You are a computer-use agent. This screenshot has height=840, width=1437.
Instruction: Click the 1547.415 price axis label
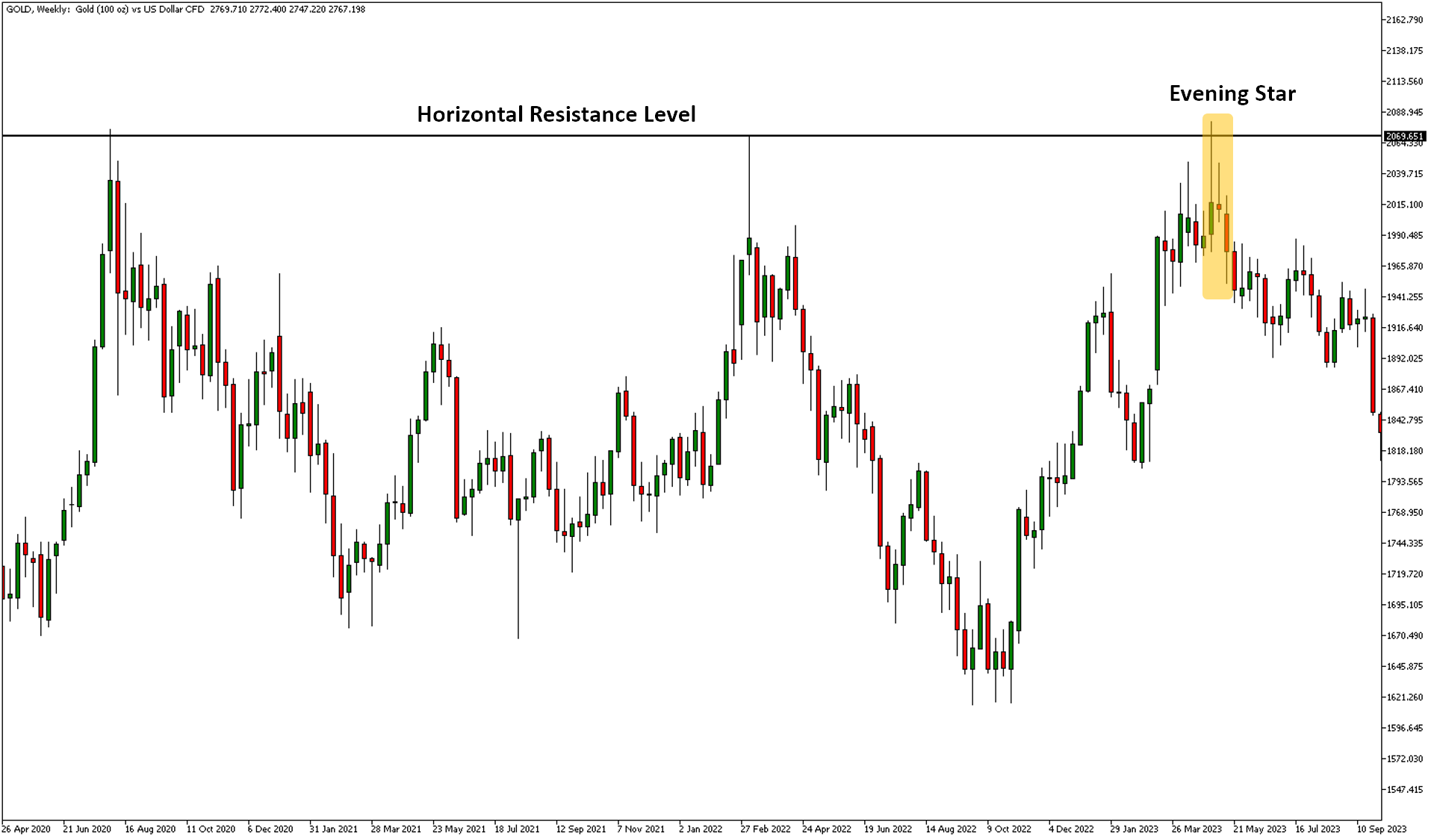1404,789
